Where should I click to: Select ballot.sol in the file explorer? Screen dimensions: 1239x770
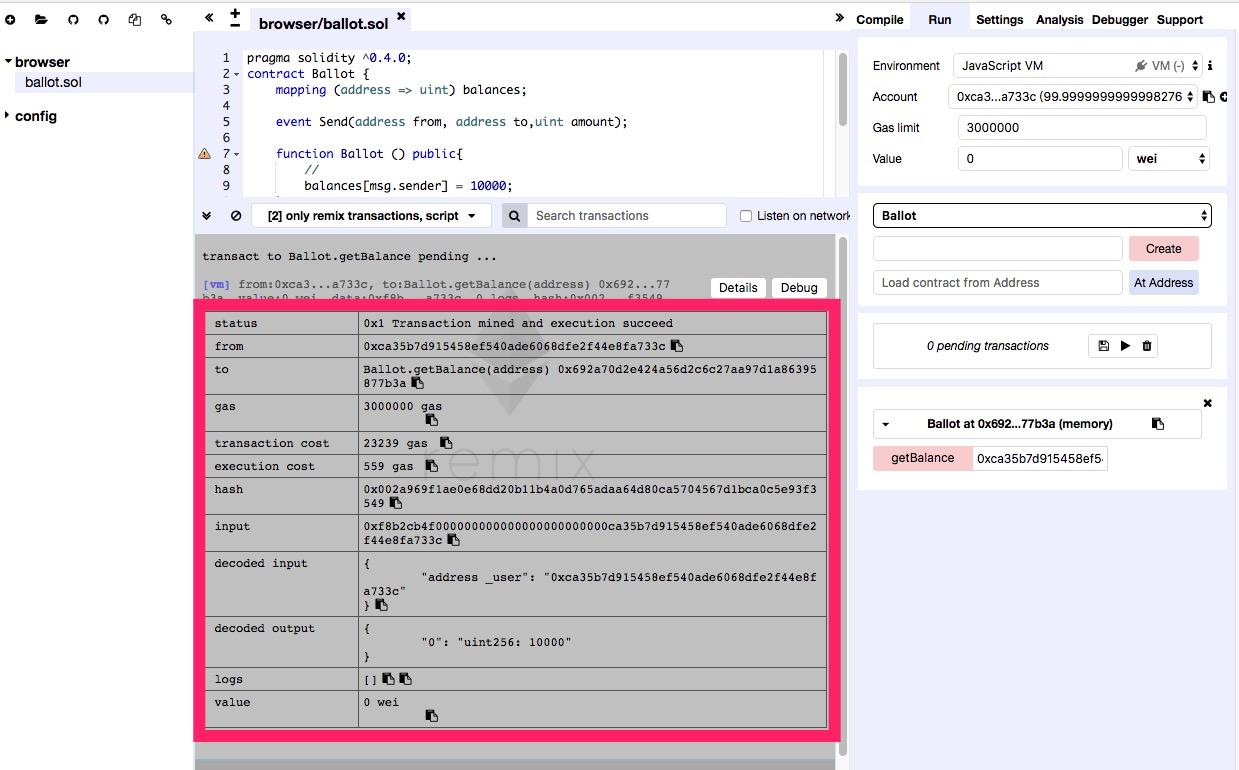click(53, 82)
